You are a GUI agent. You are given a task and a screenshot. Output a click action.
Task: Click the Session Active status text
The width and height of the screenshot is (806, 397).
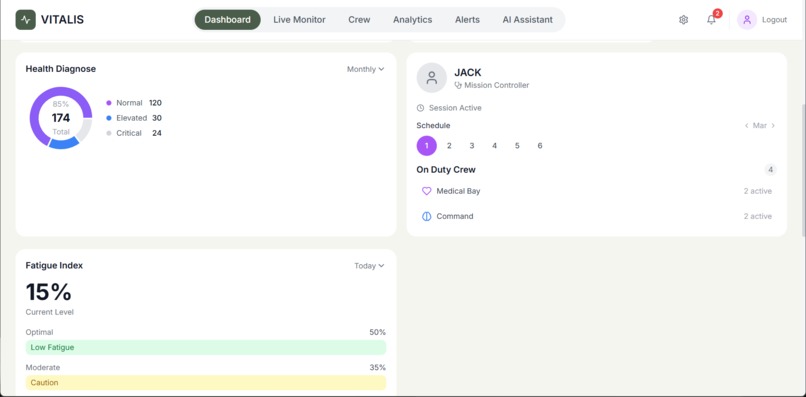(455, 108)
